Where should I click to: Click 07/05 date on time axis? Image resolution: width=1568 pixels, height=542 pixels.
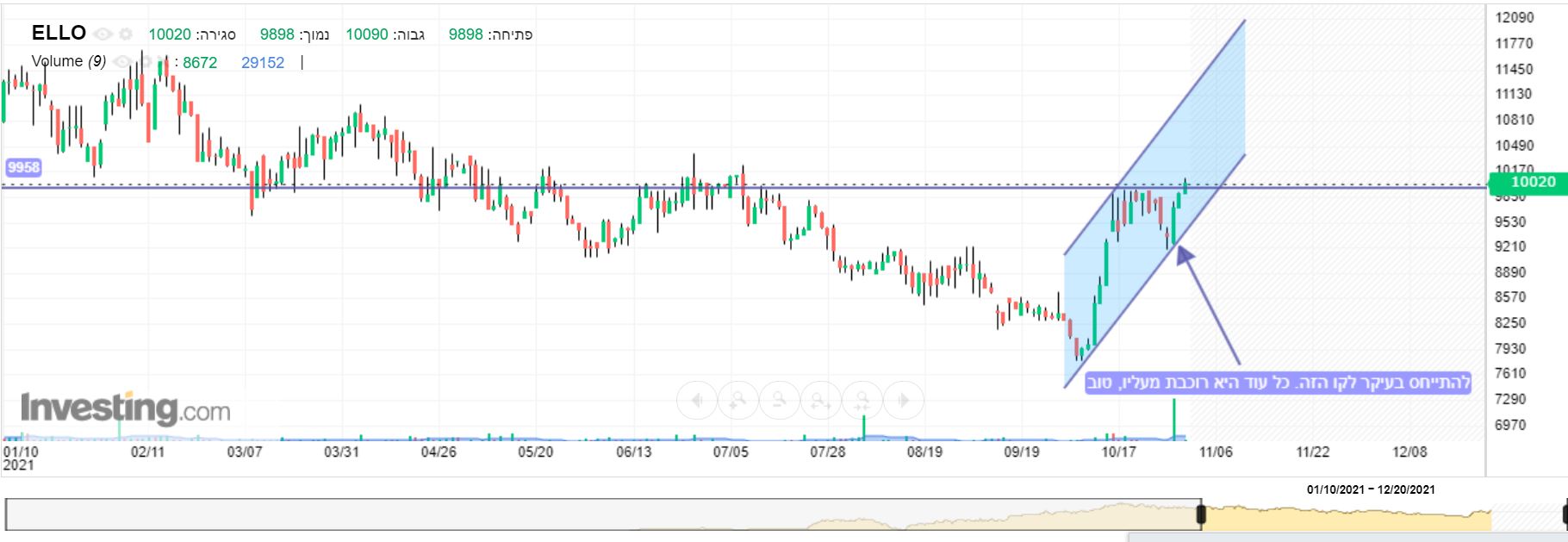tap(731, 452)
